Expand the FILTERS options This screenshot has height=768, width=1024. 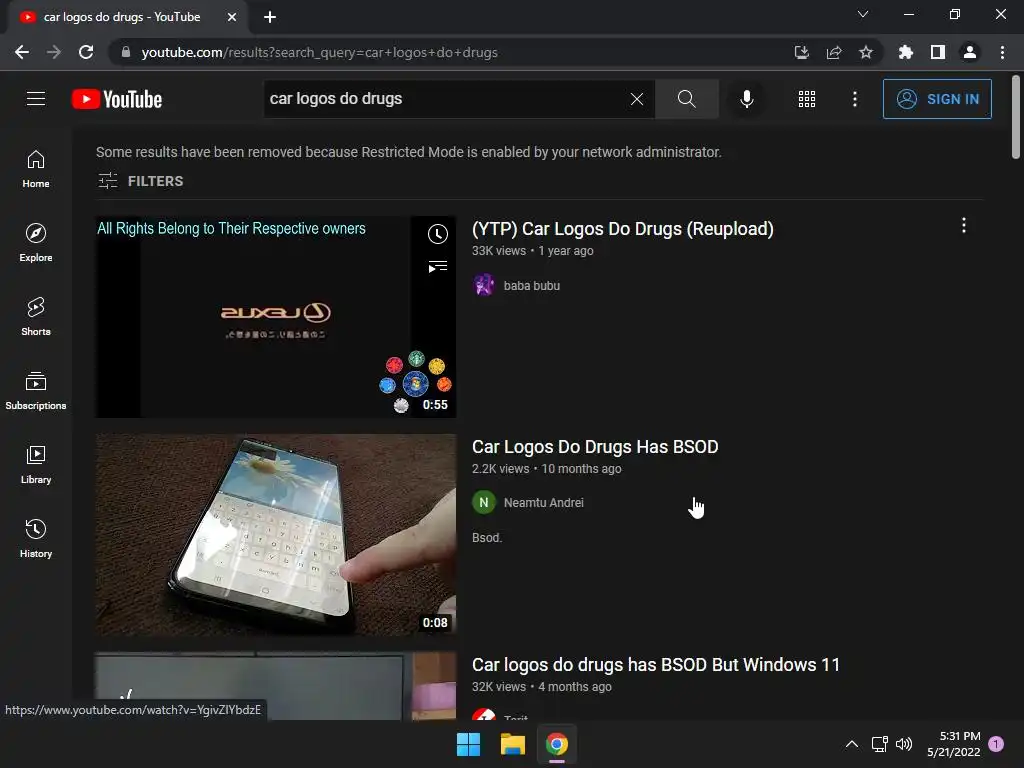coord(140,181)
